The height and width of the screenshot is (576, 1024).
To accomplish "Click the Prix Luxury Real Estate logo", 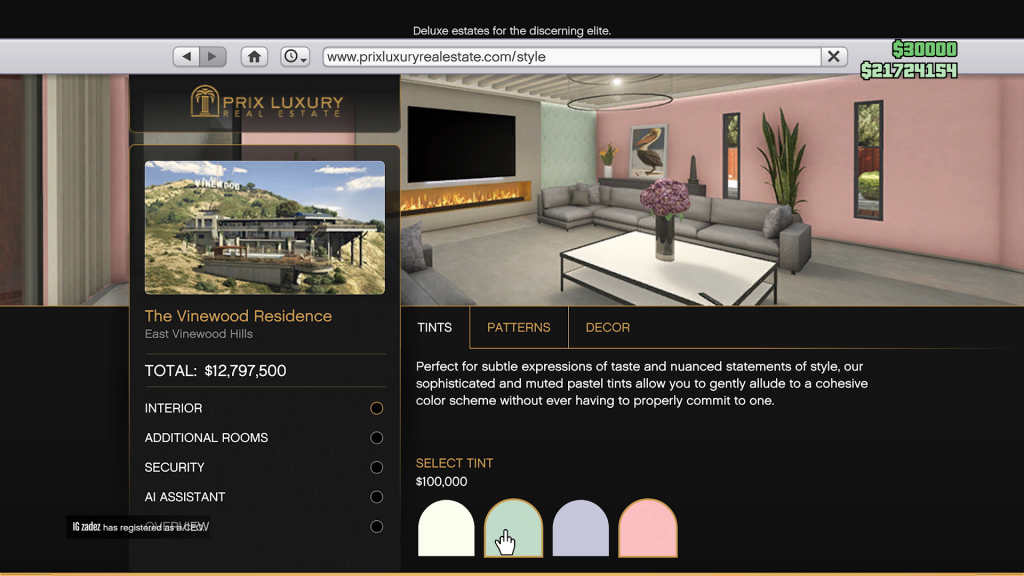I will point(266,102).
